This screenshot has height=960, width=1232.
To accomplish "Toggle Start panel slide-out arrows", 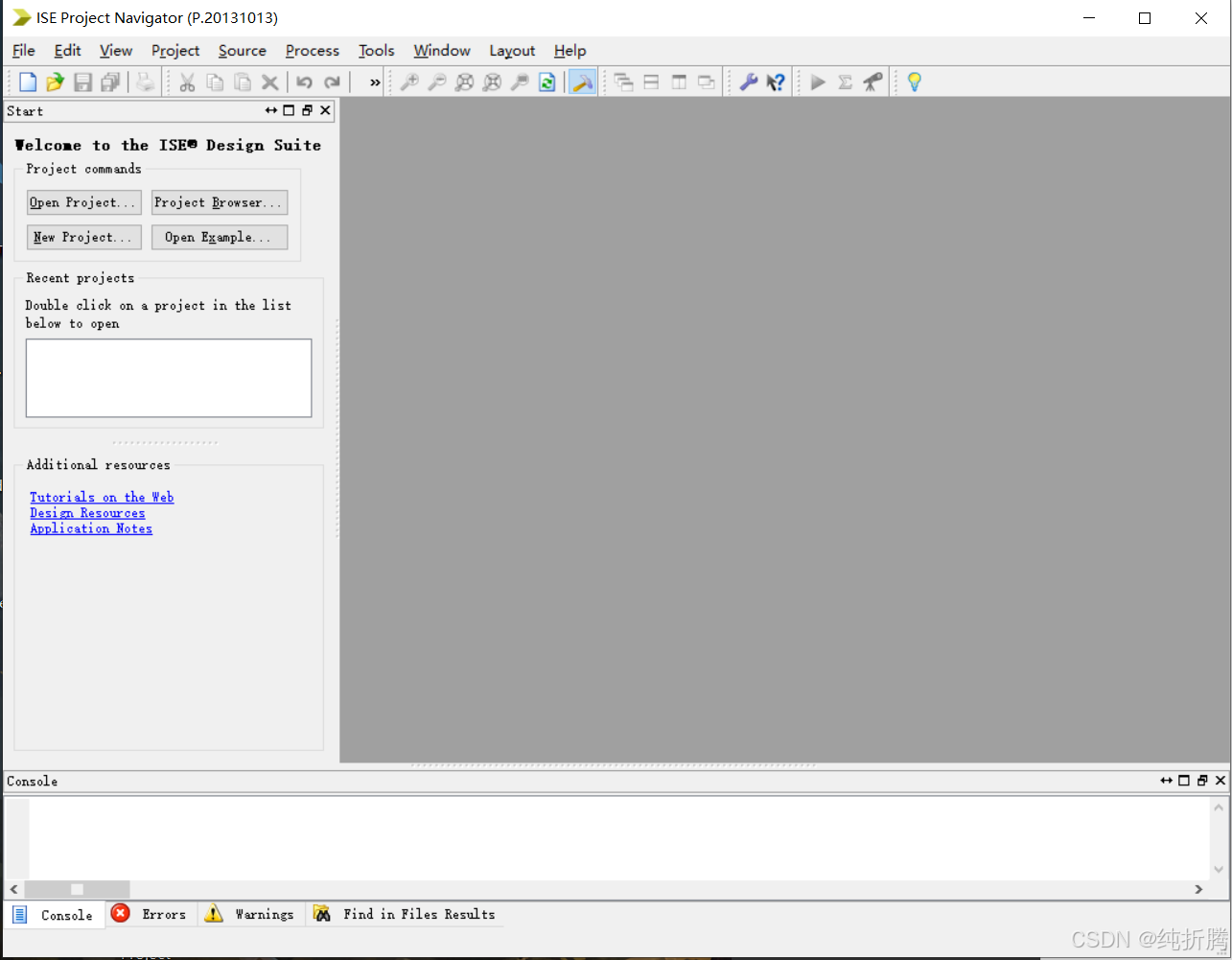I will (271, 110).
